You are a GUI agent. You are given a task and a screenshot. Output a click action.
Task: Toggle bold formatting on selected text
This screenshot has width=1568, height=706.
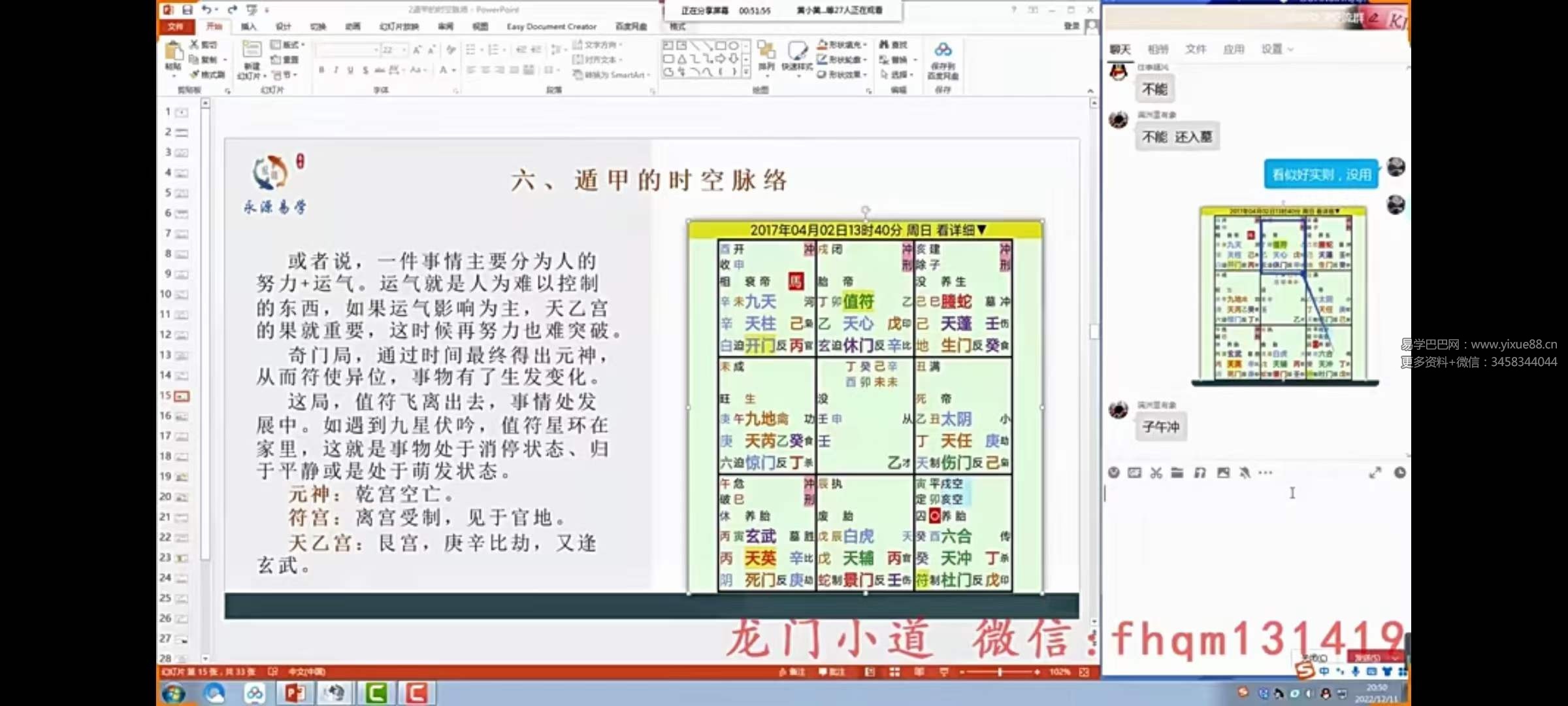(321, 69)
